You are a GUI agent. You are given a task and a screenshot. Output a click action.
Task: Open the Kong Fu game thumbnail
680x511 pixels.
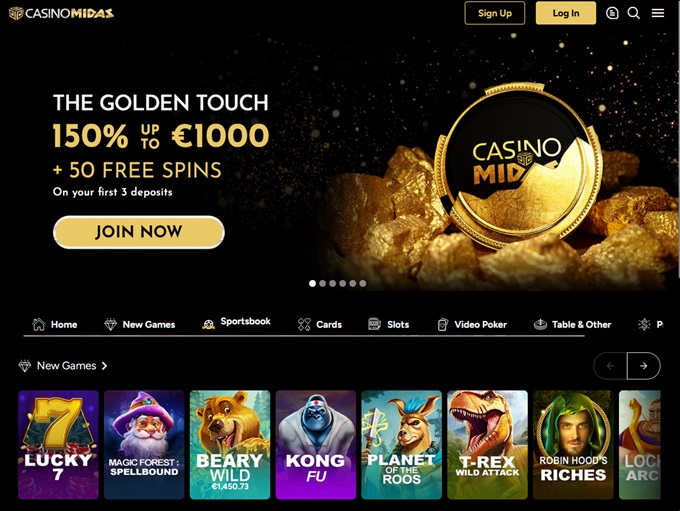coord(316,445)
